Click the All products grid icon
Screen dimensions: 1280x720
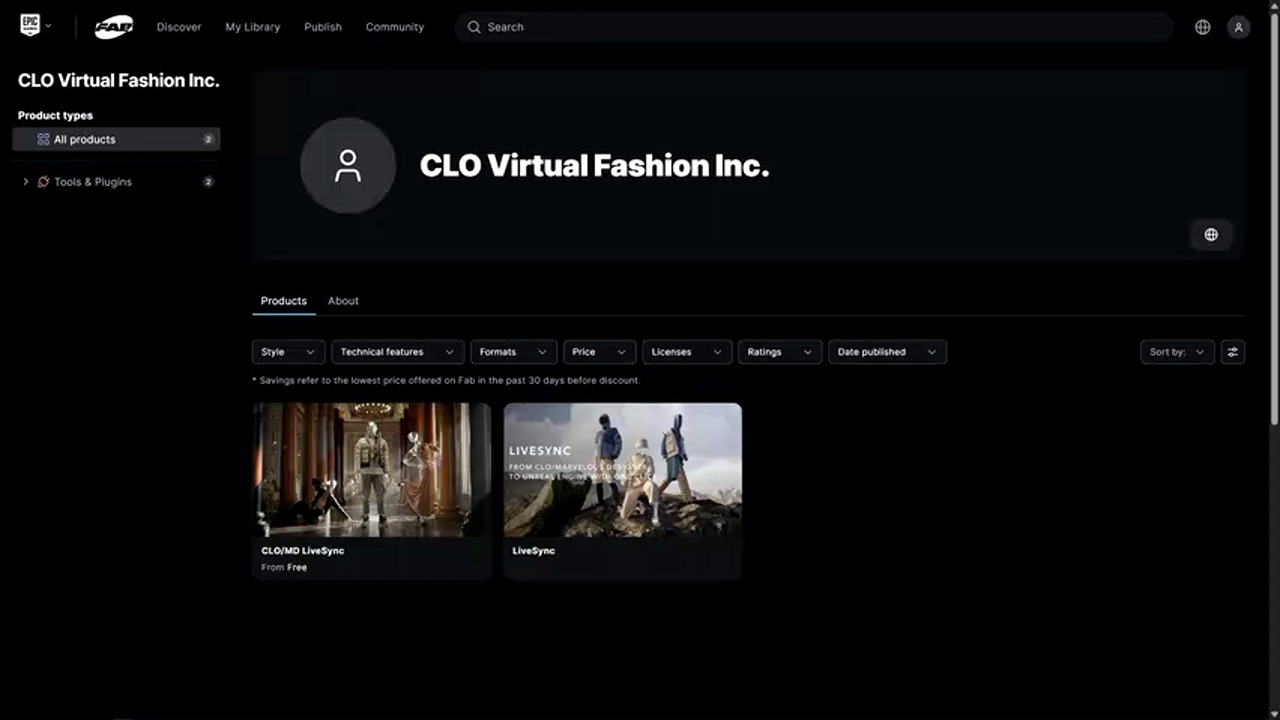point(43,140)
